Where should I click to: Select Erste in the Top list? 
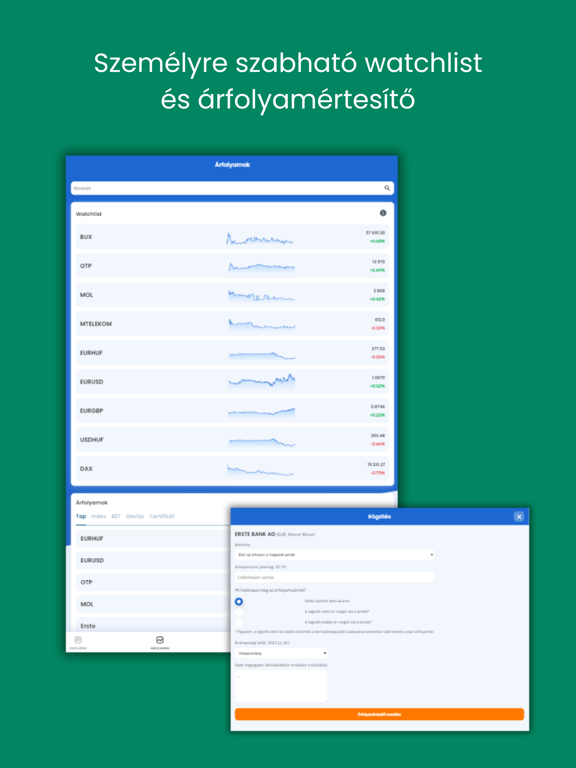153,625
